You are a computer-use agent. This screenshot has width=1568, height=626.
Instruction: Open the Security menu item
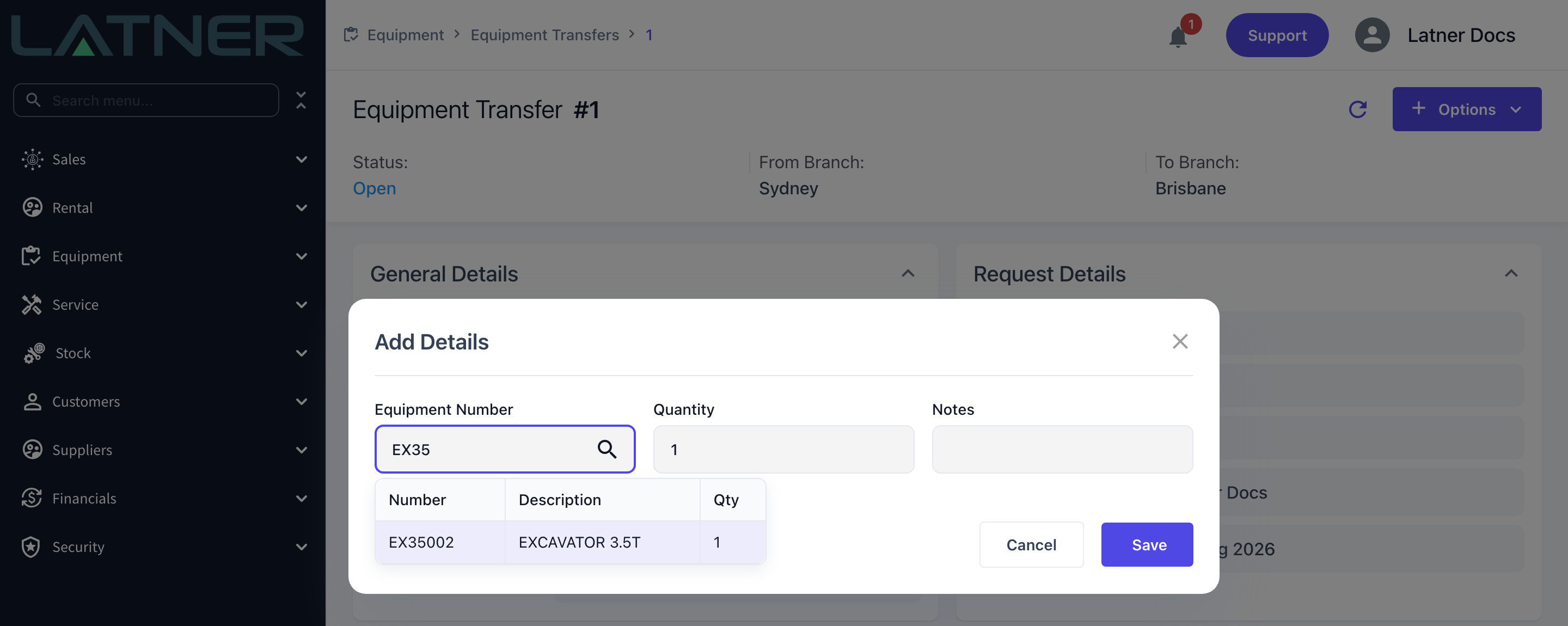coord(163,547)
